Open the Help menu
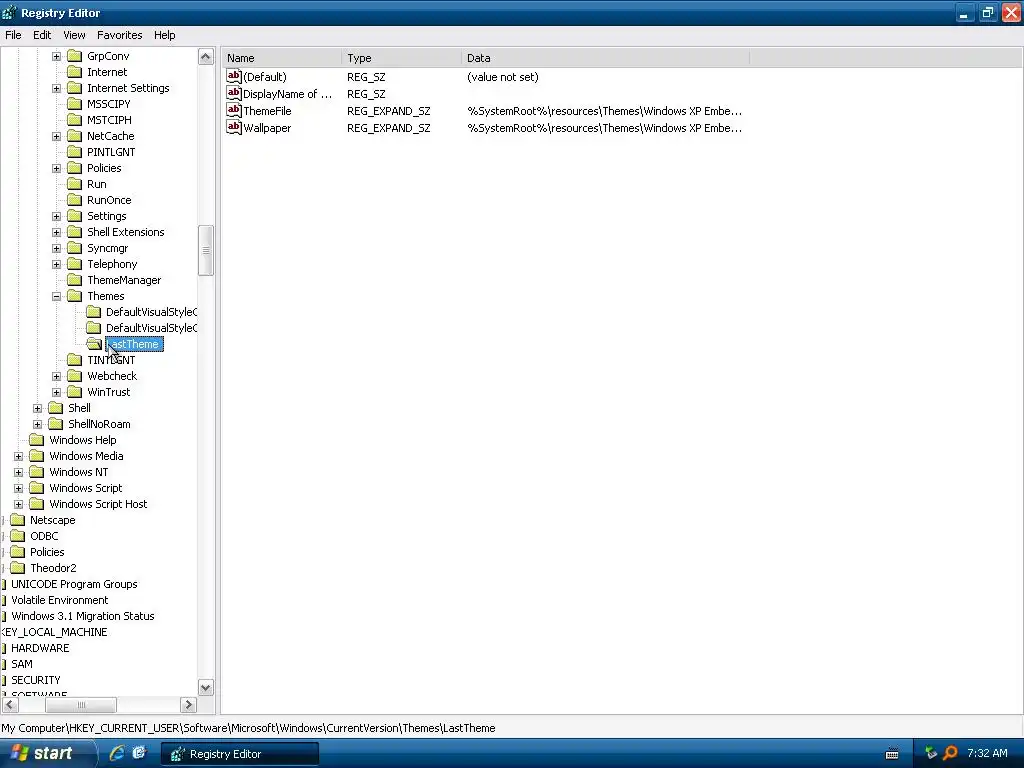1024x768 pixels. [x=165, y=35]
